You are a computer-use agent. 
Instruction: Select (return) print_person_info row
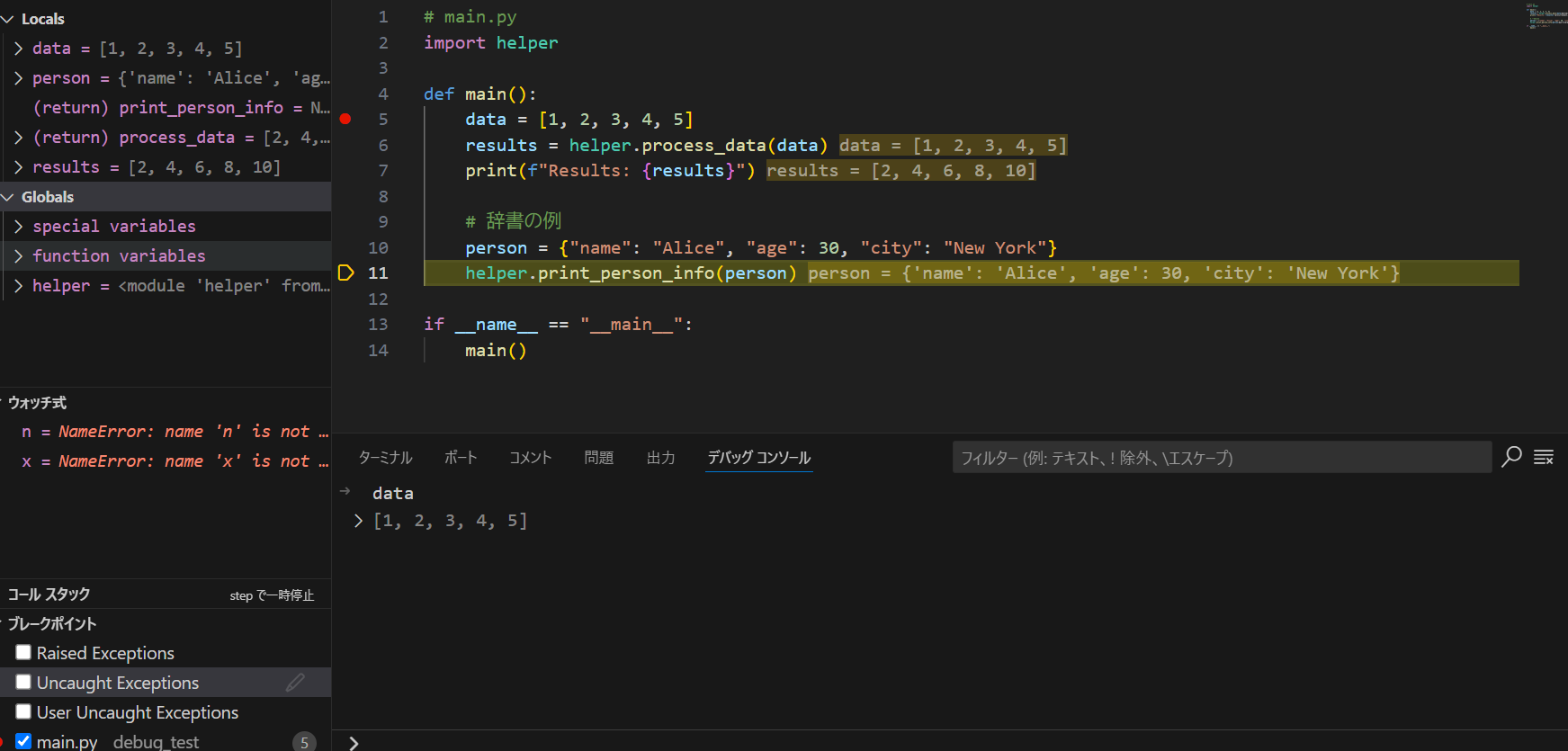tap(166, 108)
